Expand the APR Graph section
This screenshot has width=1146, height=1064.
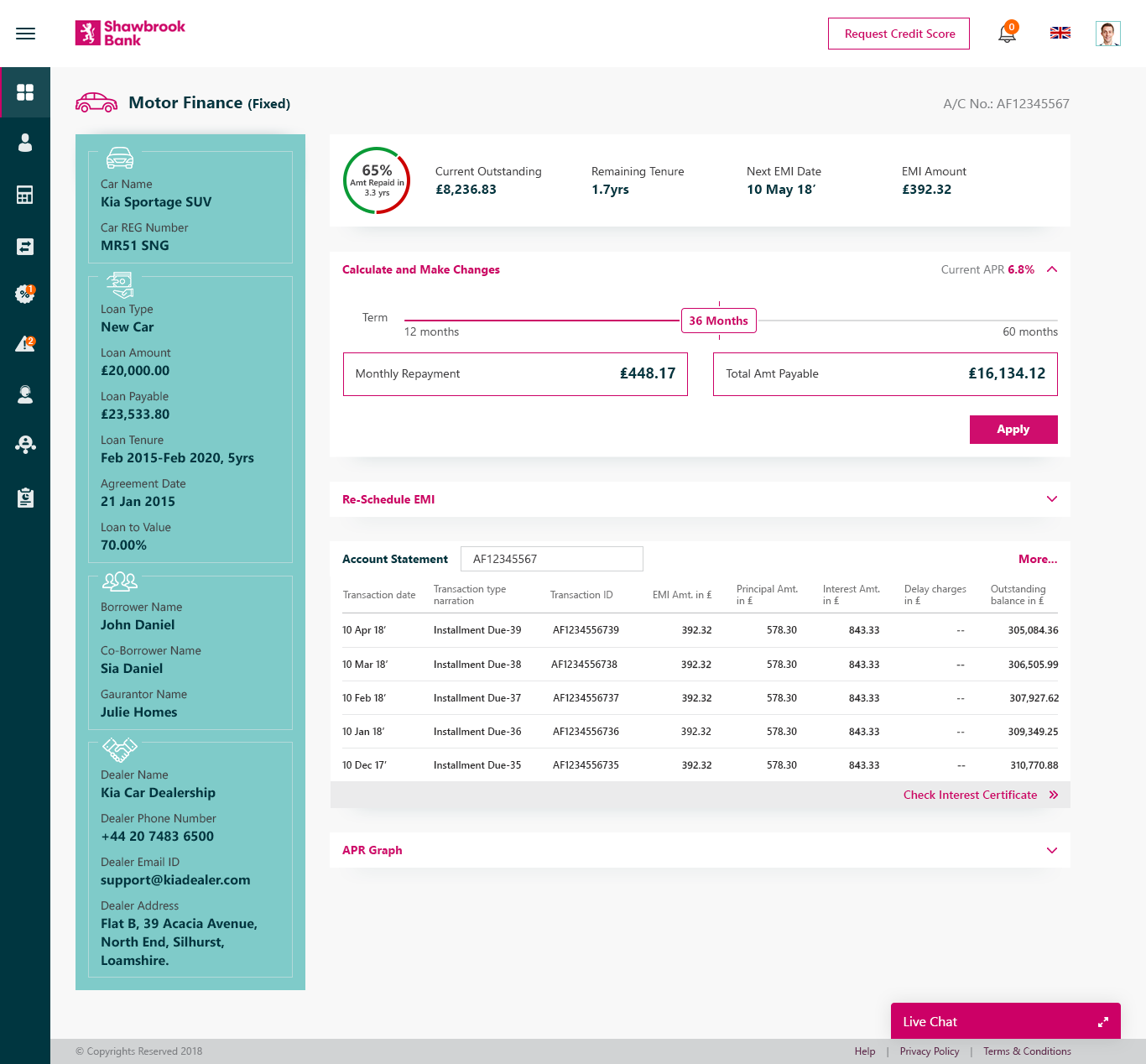coord(1051,850)
